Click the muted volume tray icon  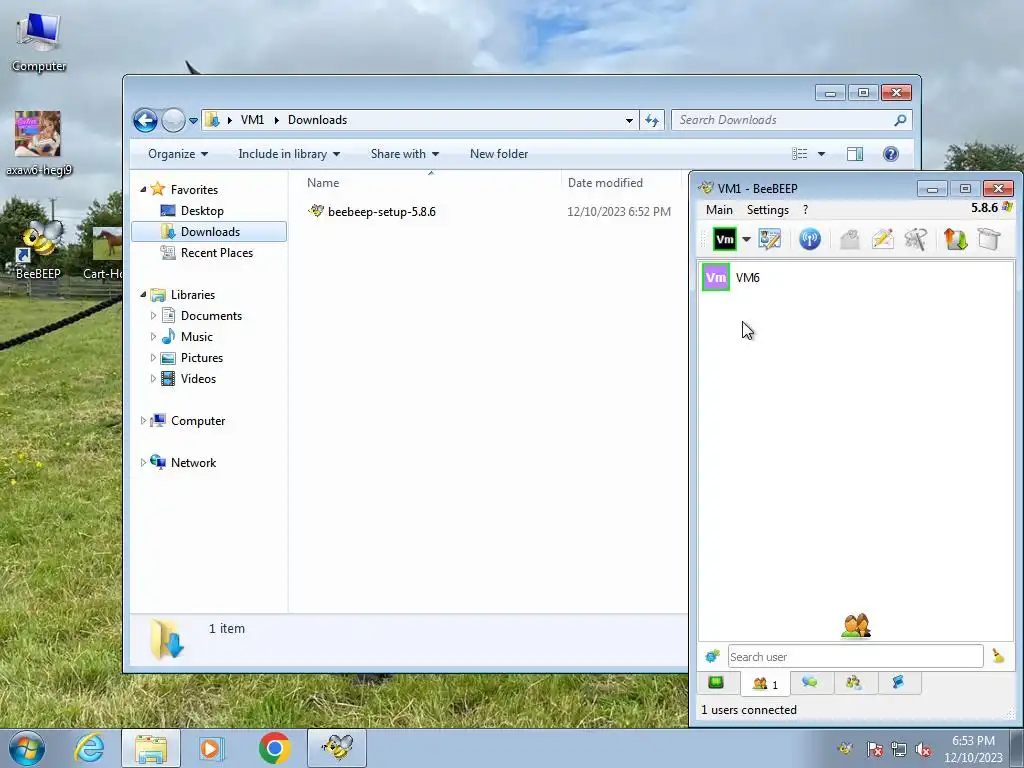[x=923, y=750]
